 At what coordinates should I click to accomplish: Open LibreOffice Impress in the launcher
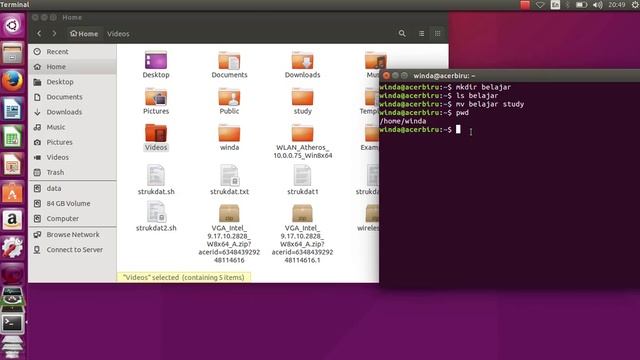click(12, 164)
